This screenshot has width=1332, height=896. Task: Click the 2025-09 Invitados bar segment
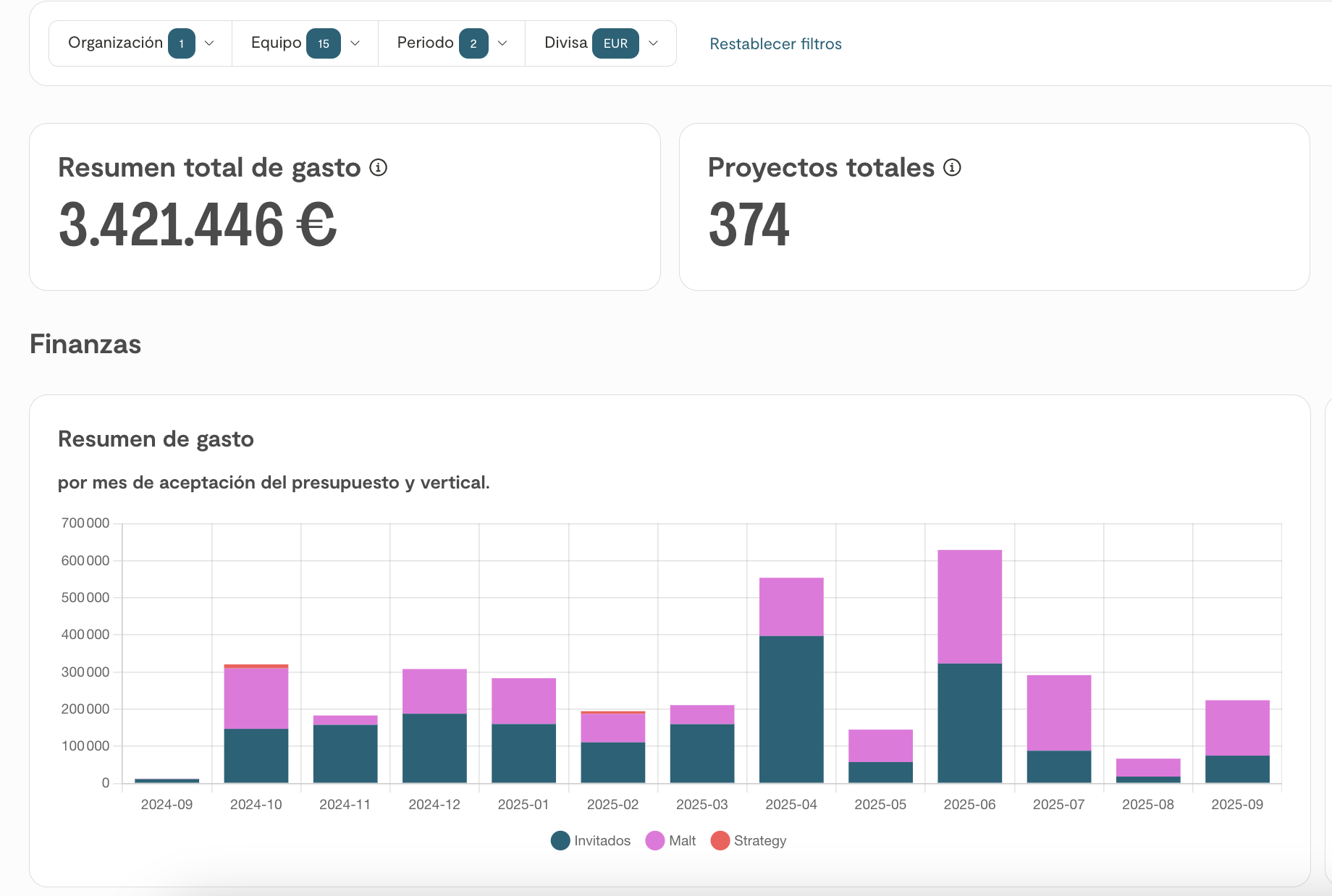pyautogui.click(x=1237, y=769)
